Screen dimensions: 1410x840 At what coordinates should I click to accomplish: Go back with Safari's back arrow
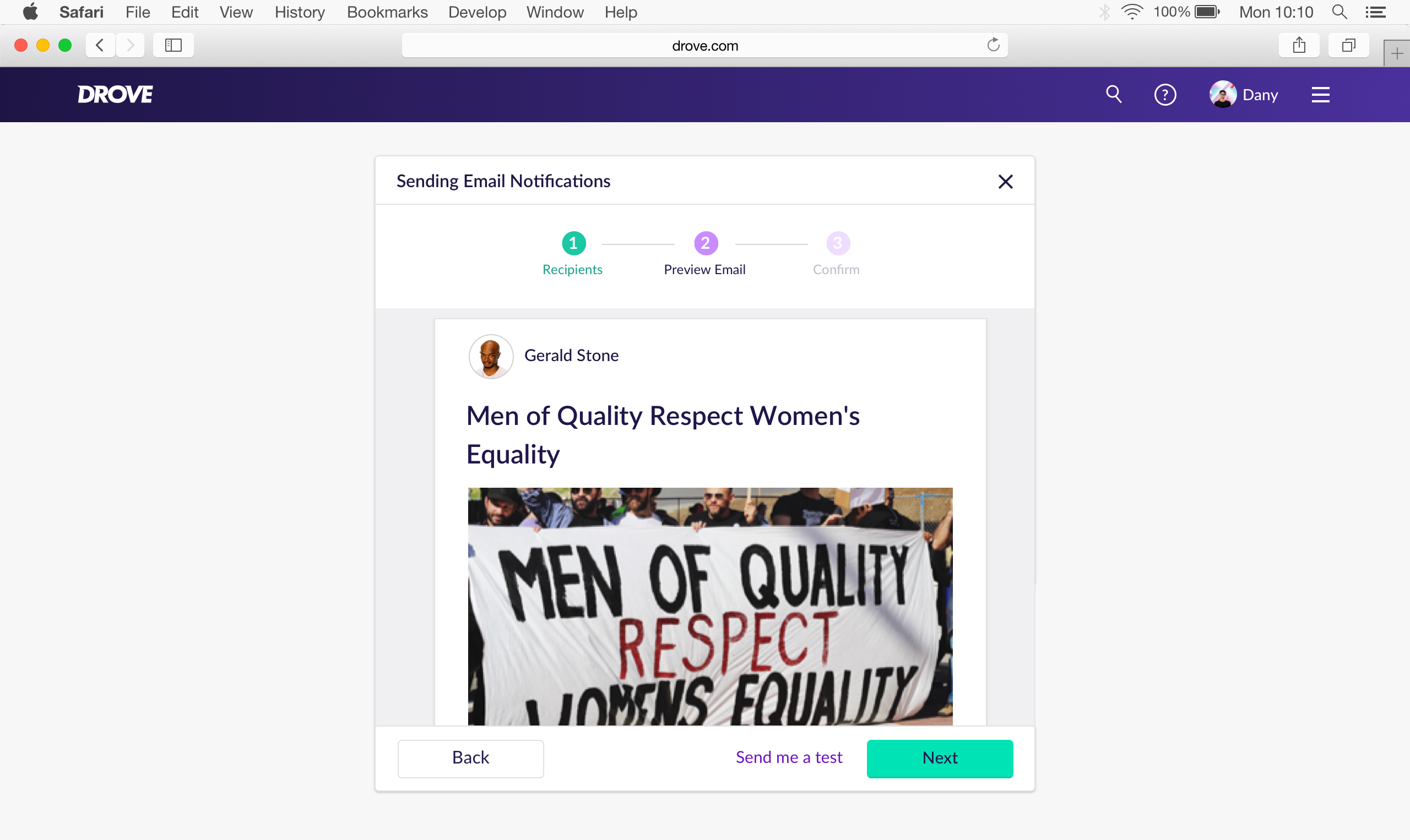[x=100, y=45]
